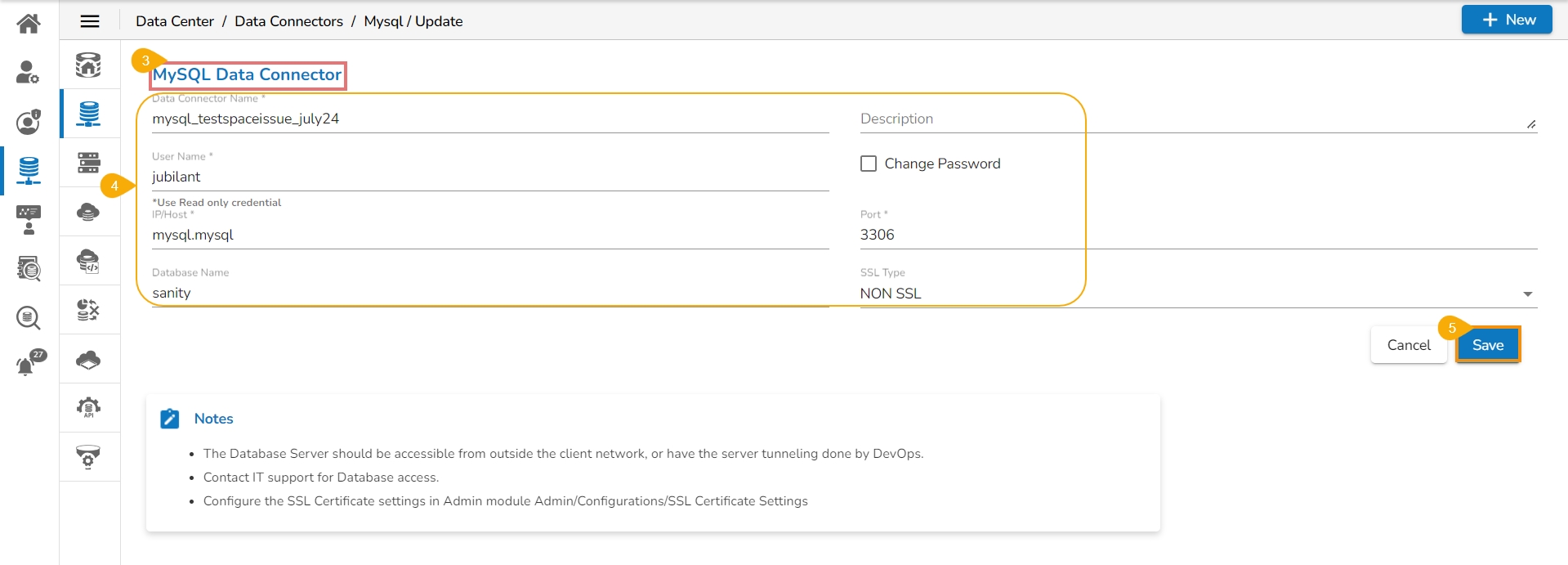The height and width of the screenshot is (565, 1568).
Task: Click the Home icon in left sidebar
Action: point(29,23)
